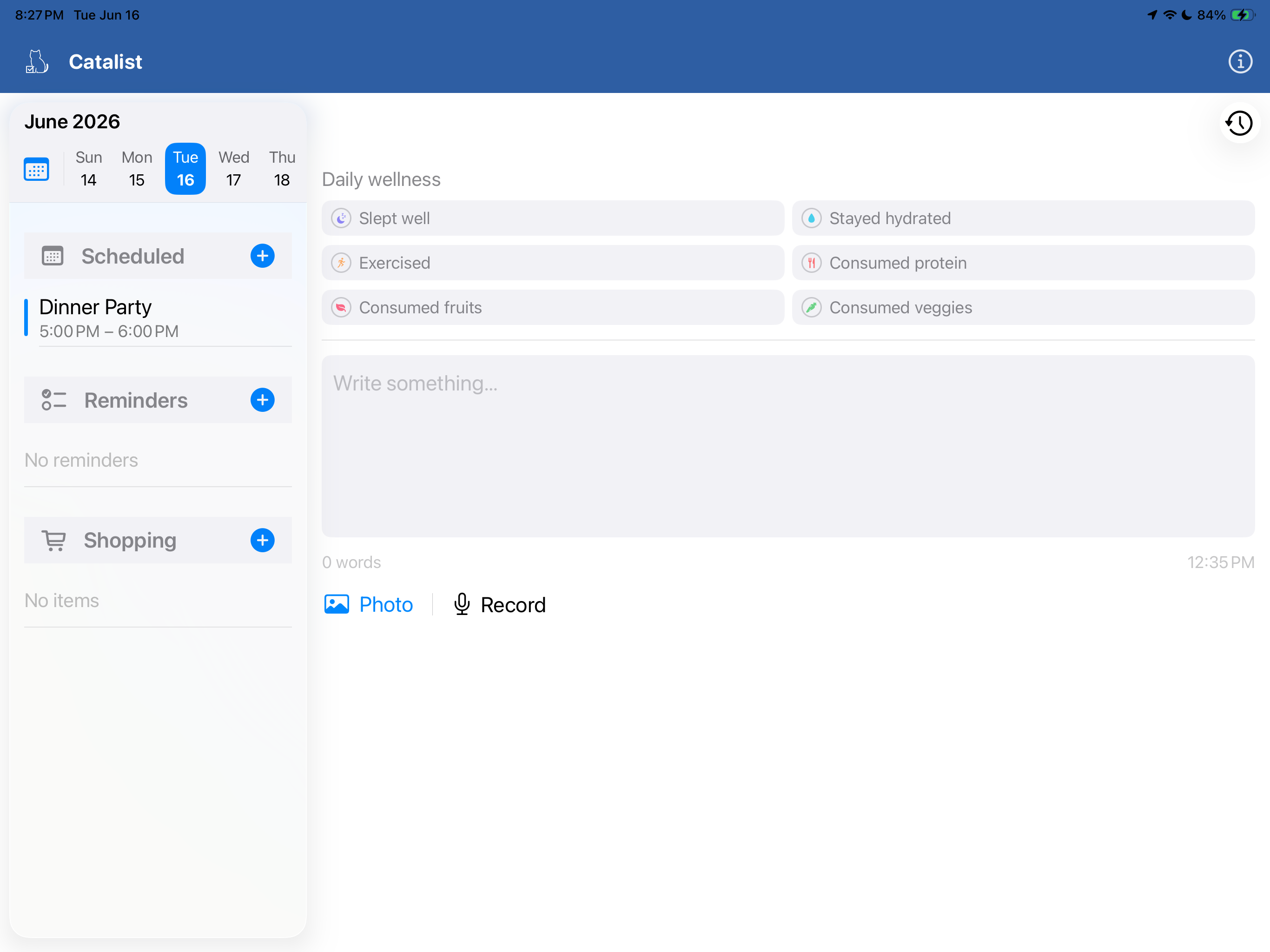Click the No items placeholder text
This screenshot has width=1270, height=952.
pyautogui.click(x=61, y=600)
